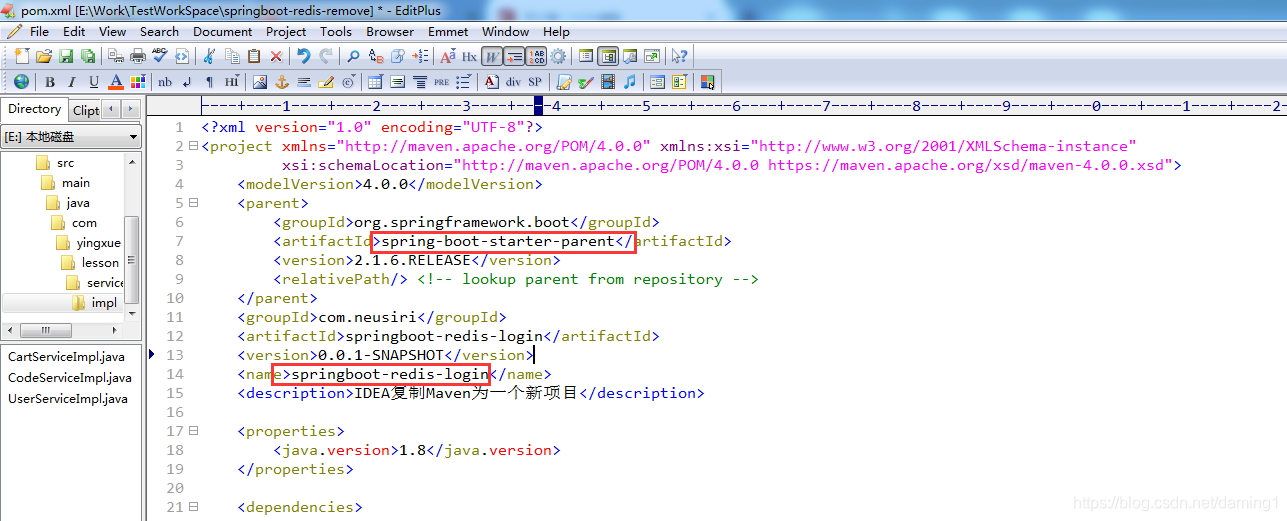Switch to the Cliptext tab
1287x521 pixels.
pyautogui.click(x=85, y=110)
